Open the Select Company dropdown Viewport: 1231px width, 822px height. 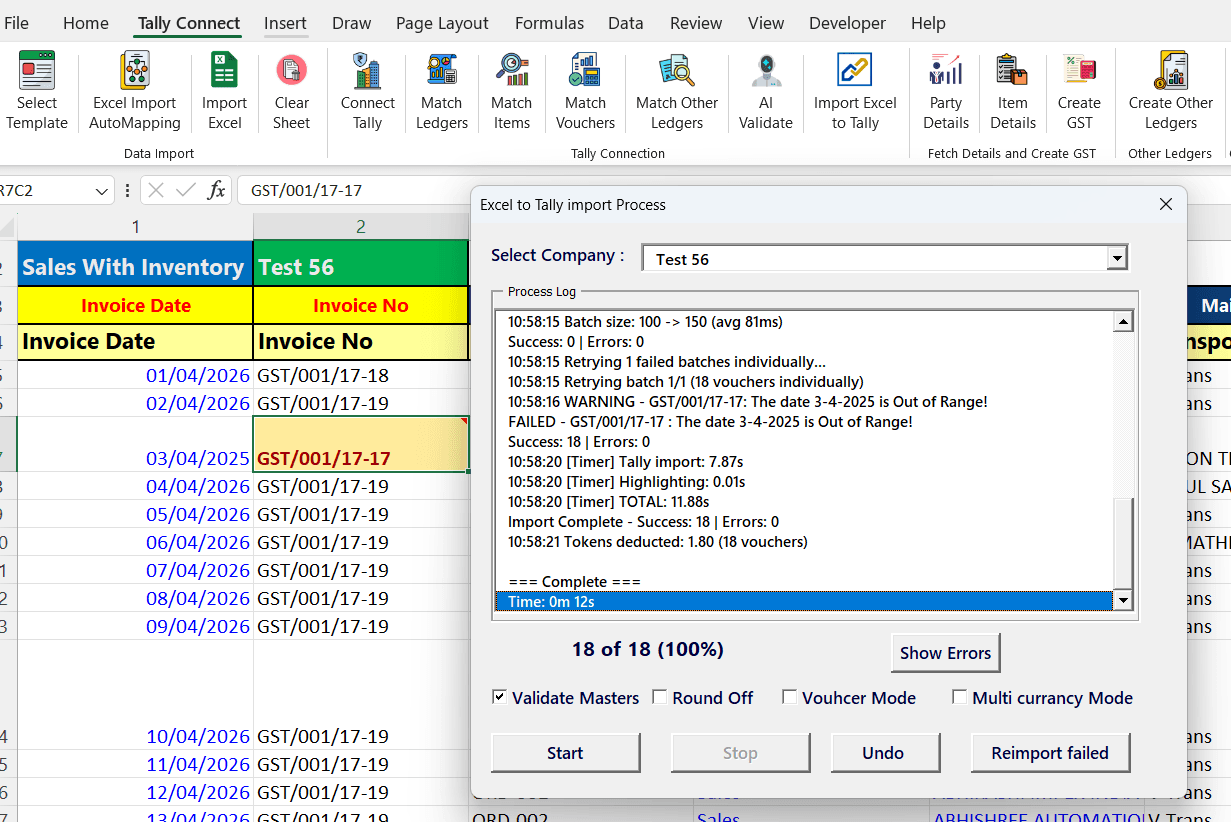1117,257
